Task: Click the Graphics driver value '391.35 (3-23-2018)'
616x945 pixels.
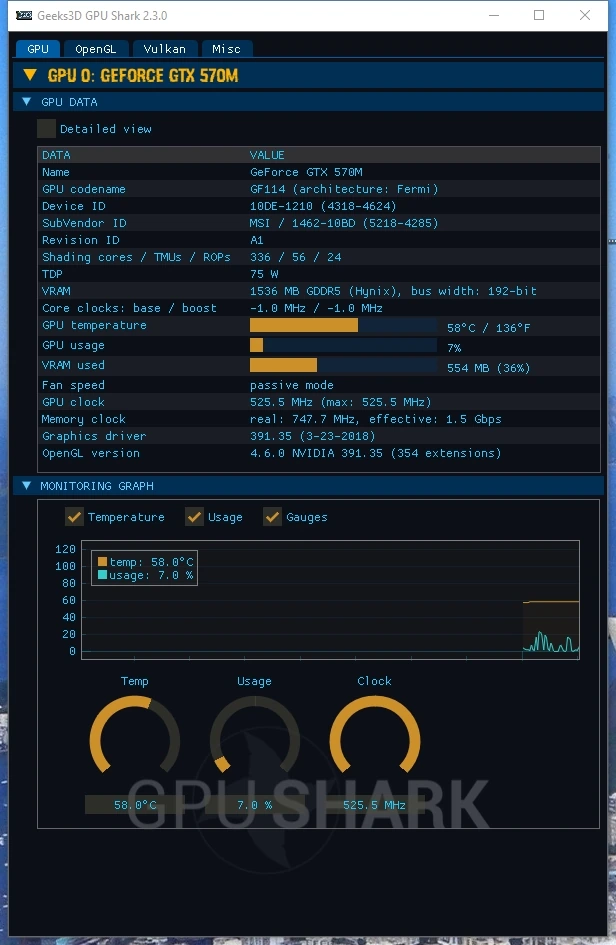Action: (x=312, y=436)
